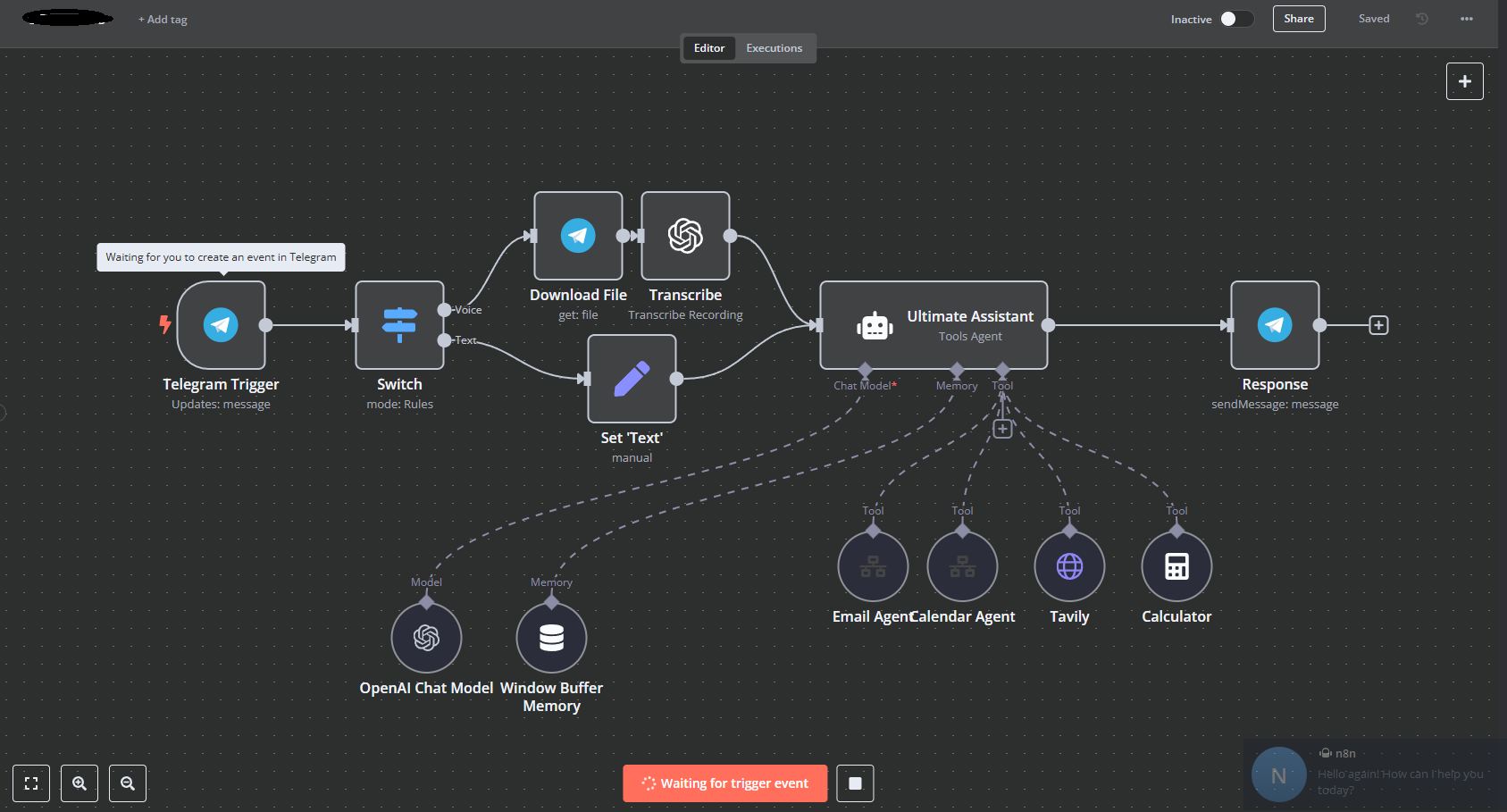Open the Tavily tool node
Viewport: 1507px width, 812px height.
point(1069,566)
